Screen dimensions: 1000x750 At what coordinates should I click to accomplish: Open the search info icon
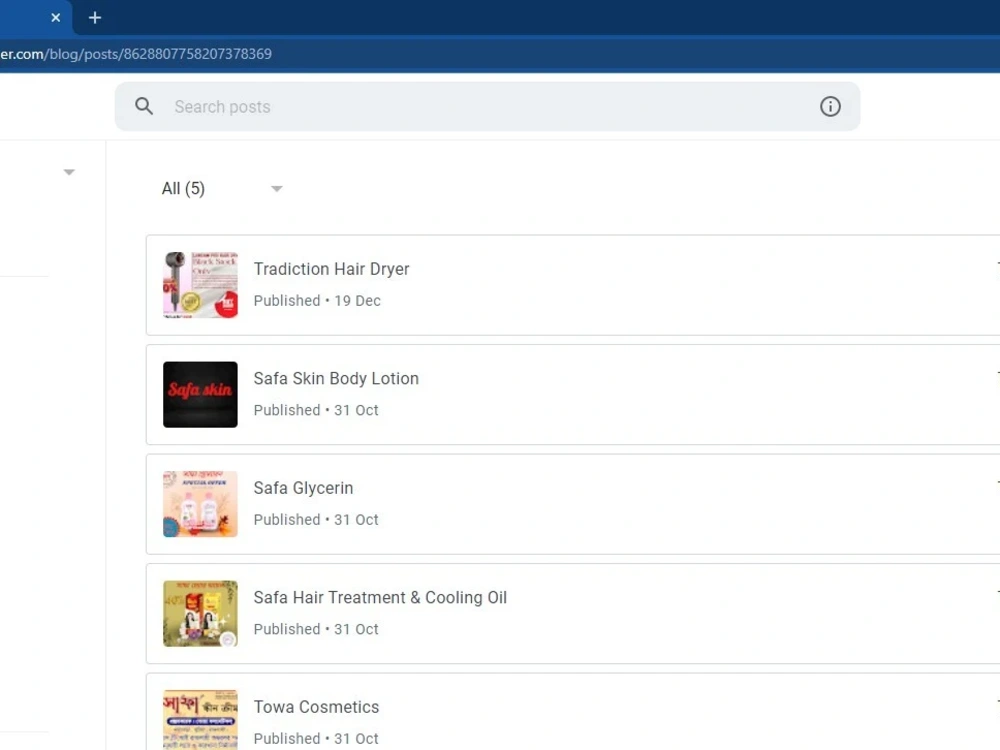tap(830, 106)
